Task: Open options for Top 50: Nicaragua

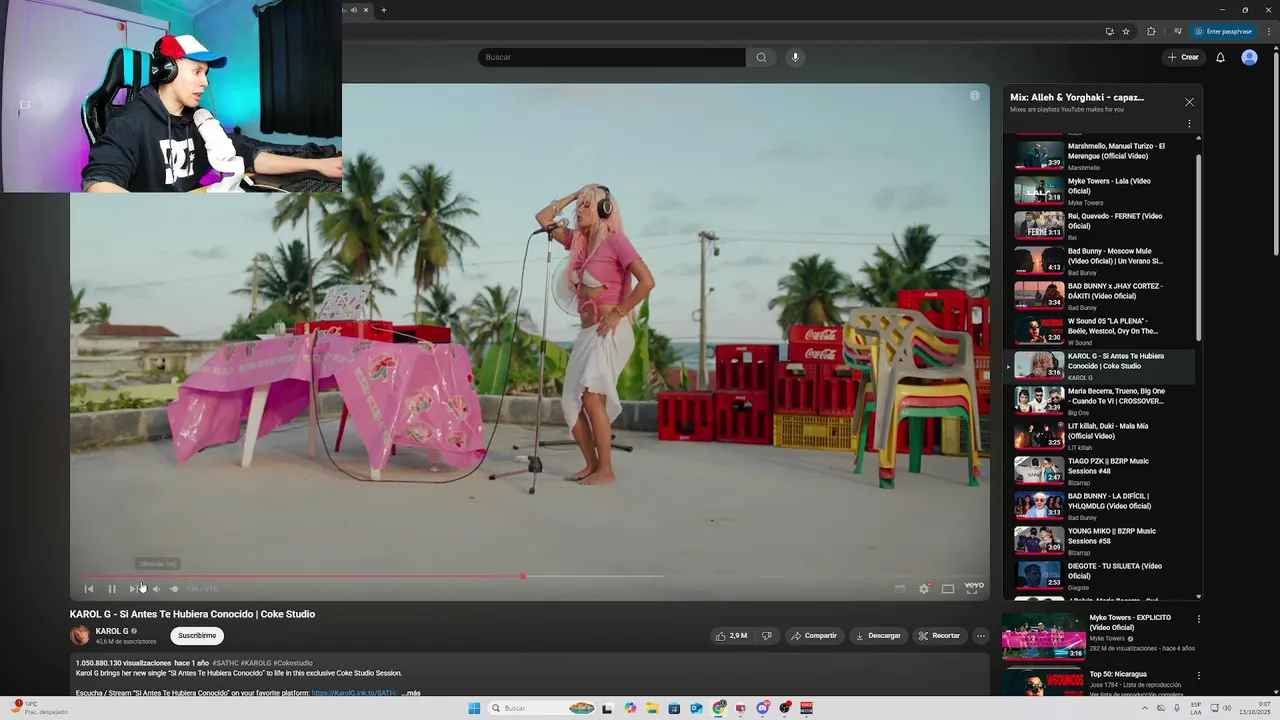Action: pyautogui.click(x=1198, y=675)
